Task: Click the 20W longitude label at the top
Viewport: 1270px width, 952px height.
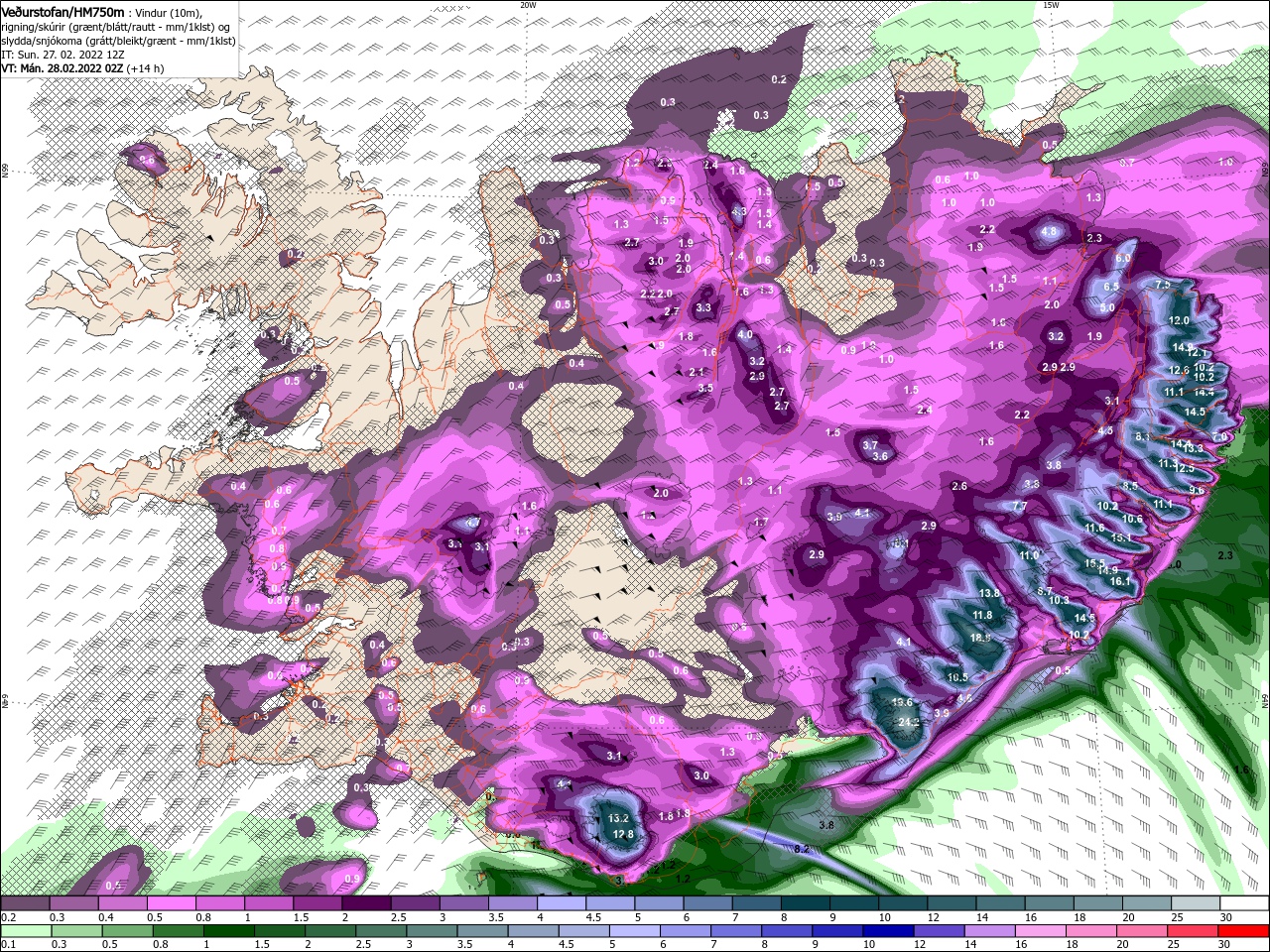Action: pyautogui.click(x=528, y=5)
